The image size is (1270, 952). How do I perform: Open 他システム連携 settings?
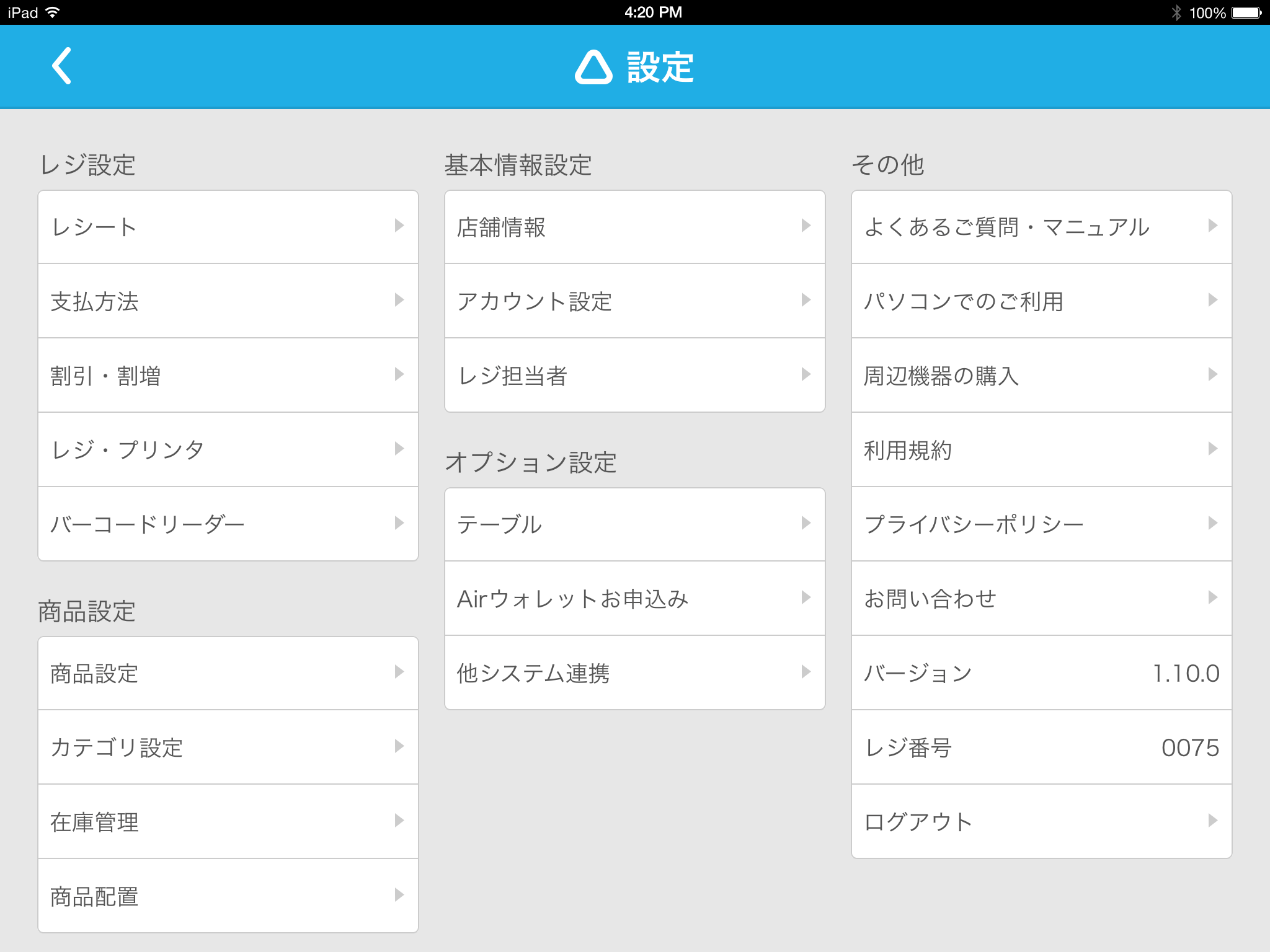(634, 673)
